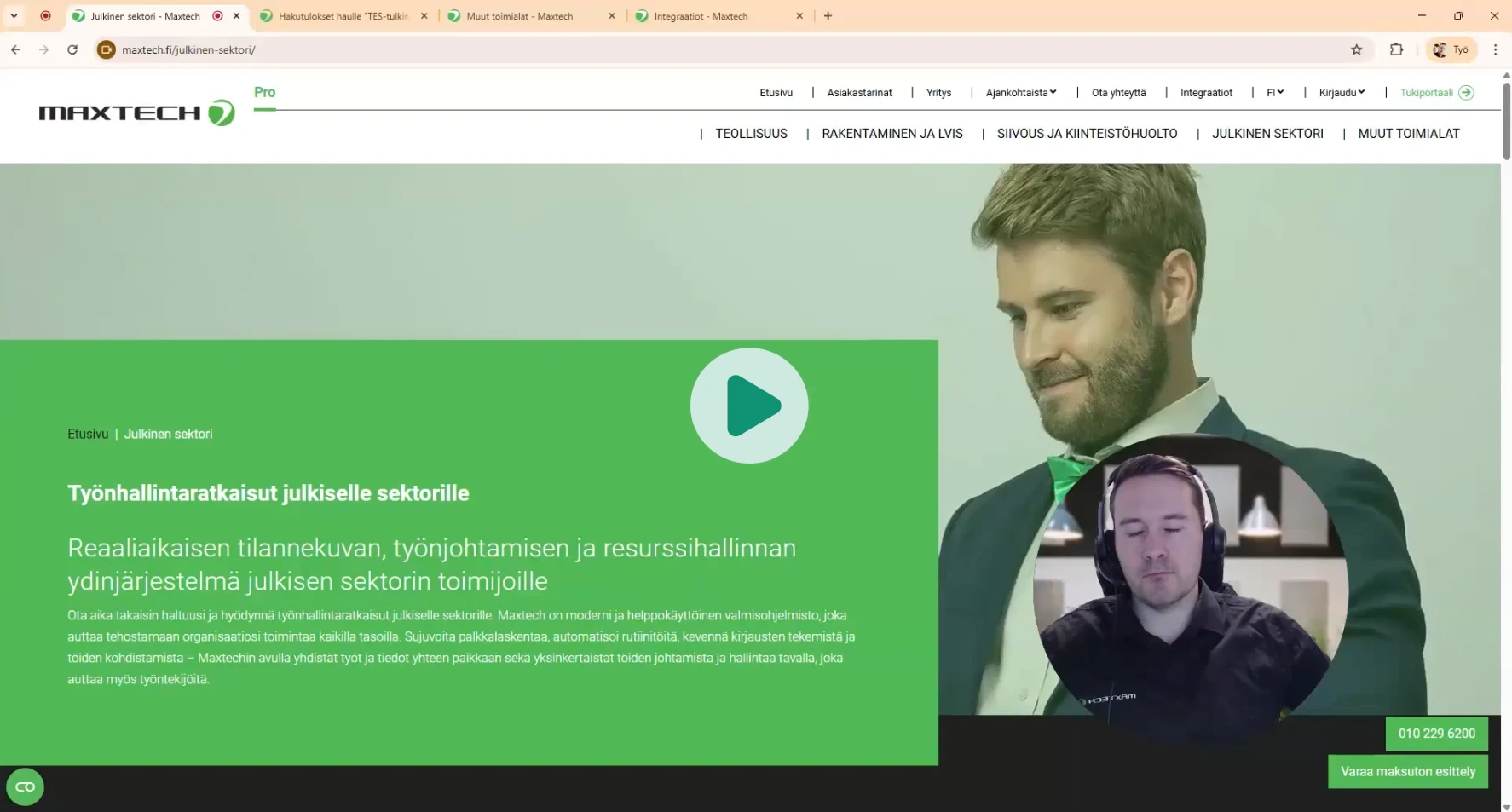Click the Etusivu breadcrumb link

88,434
